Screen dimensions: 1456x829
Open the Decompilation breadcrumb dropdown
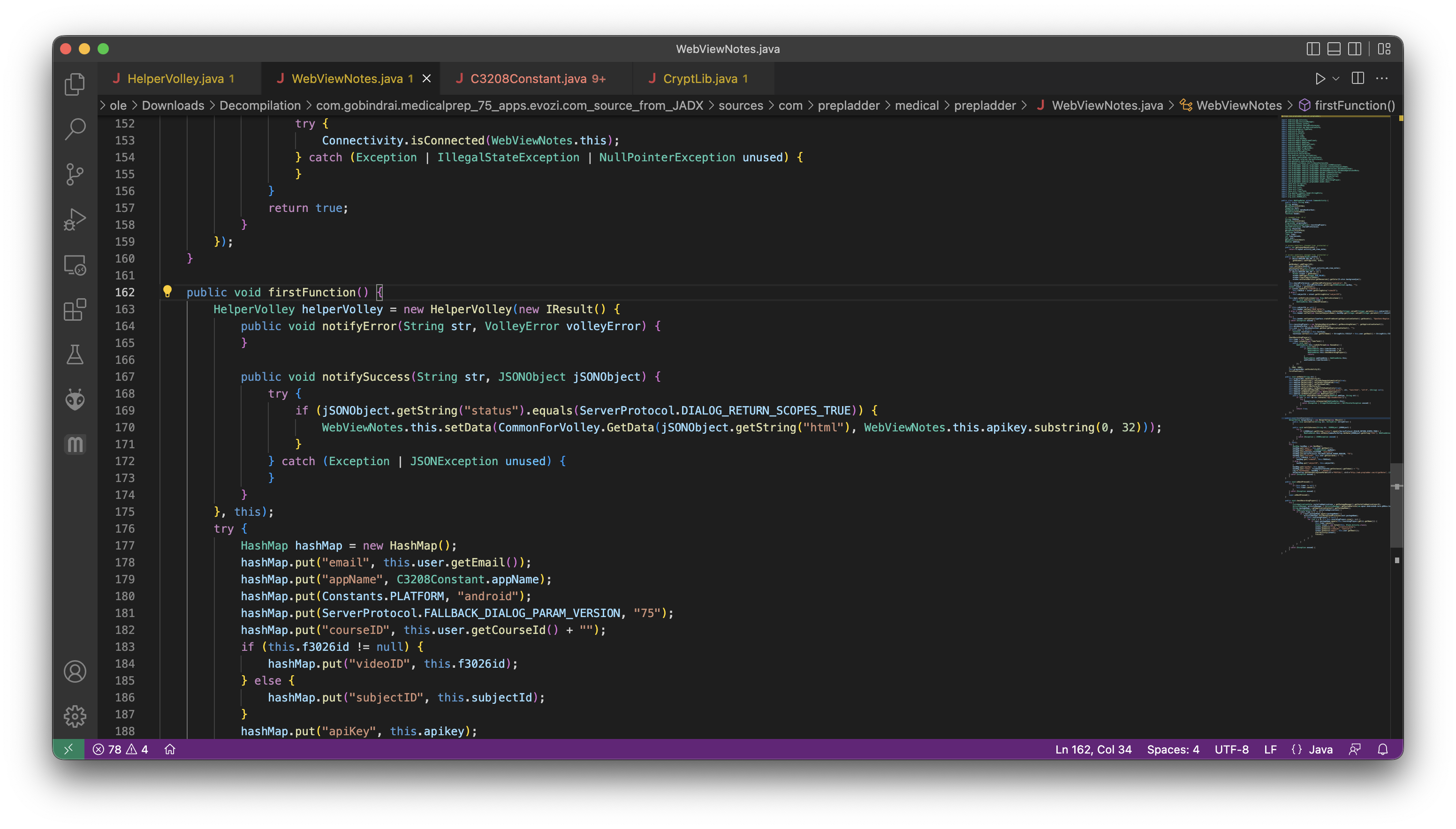click(260, 106)
